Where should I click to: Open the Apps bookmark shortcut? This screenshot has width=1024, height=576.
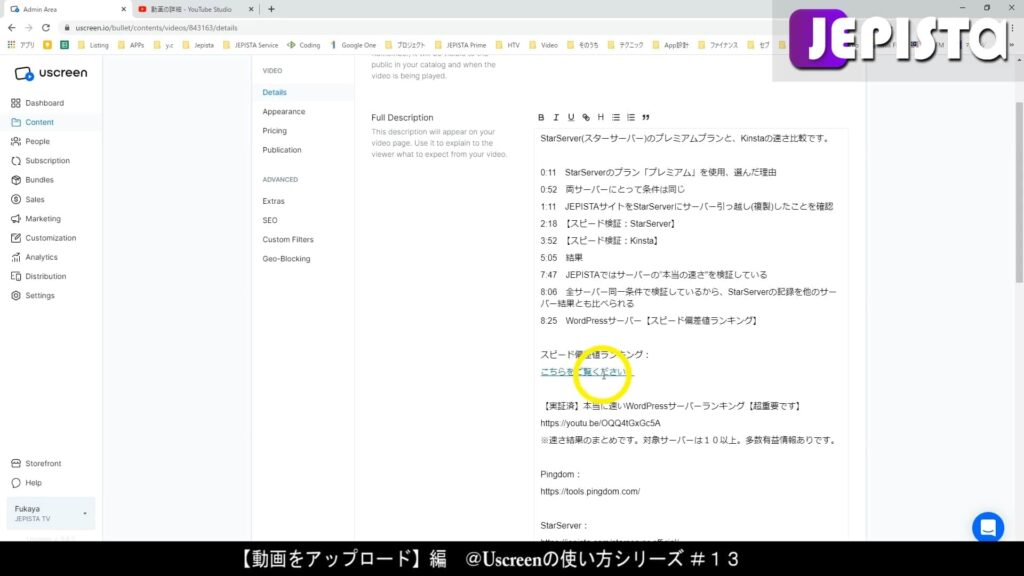21,45
